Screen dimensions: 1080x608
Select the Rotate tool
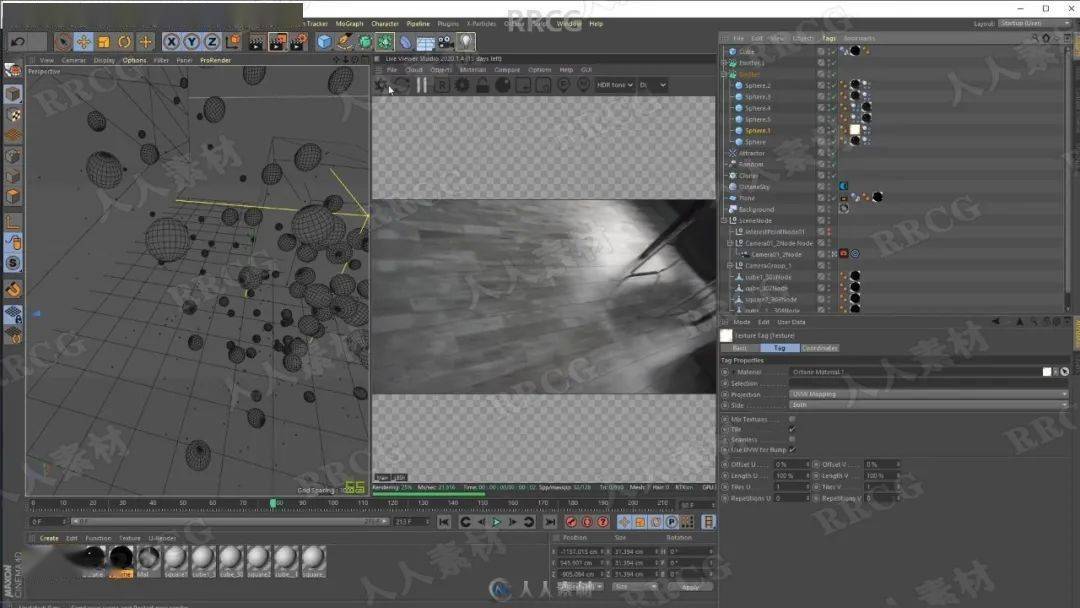click(x=124, y=42)
